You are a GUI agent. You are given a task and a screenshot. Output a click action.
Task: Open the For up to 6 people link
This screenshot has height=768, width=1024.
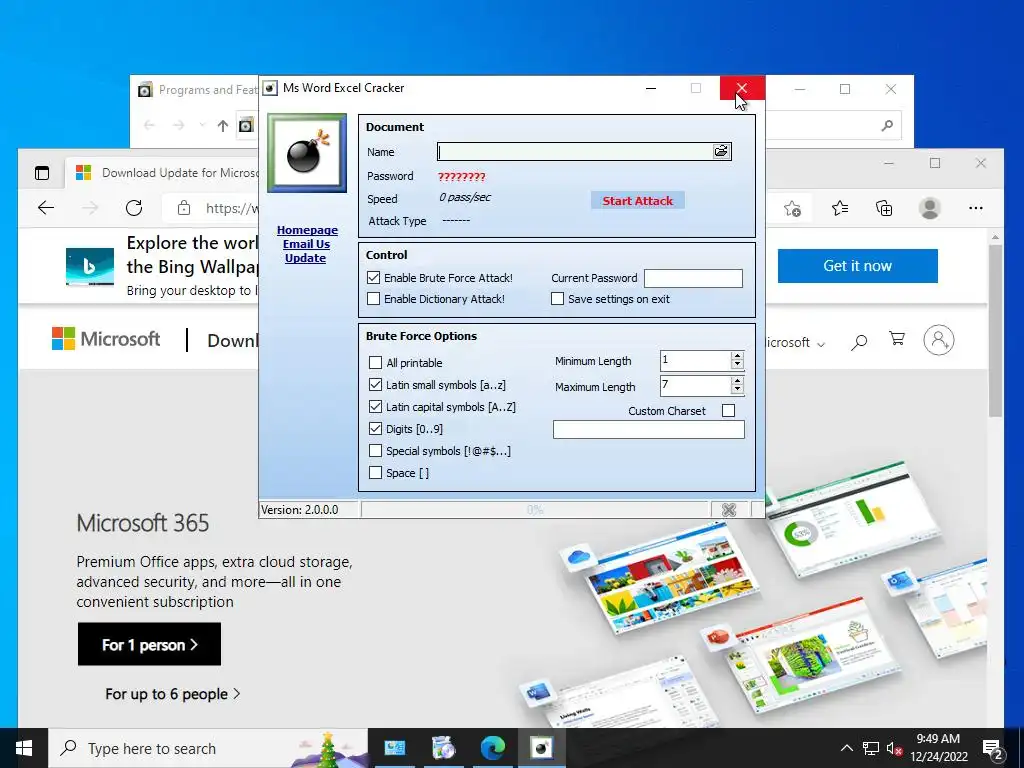[x=172, y=694]
